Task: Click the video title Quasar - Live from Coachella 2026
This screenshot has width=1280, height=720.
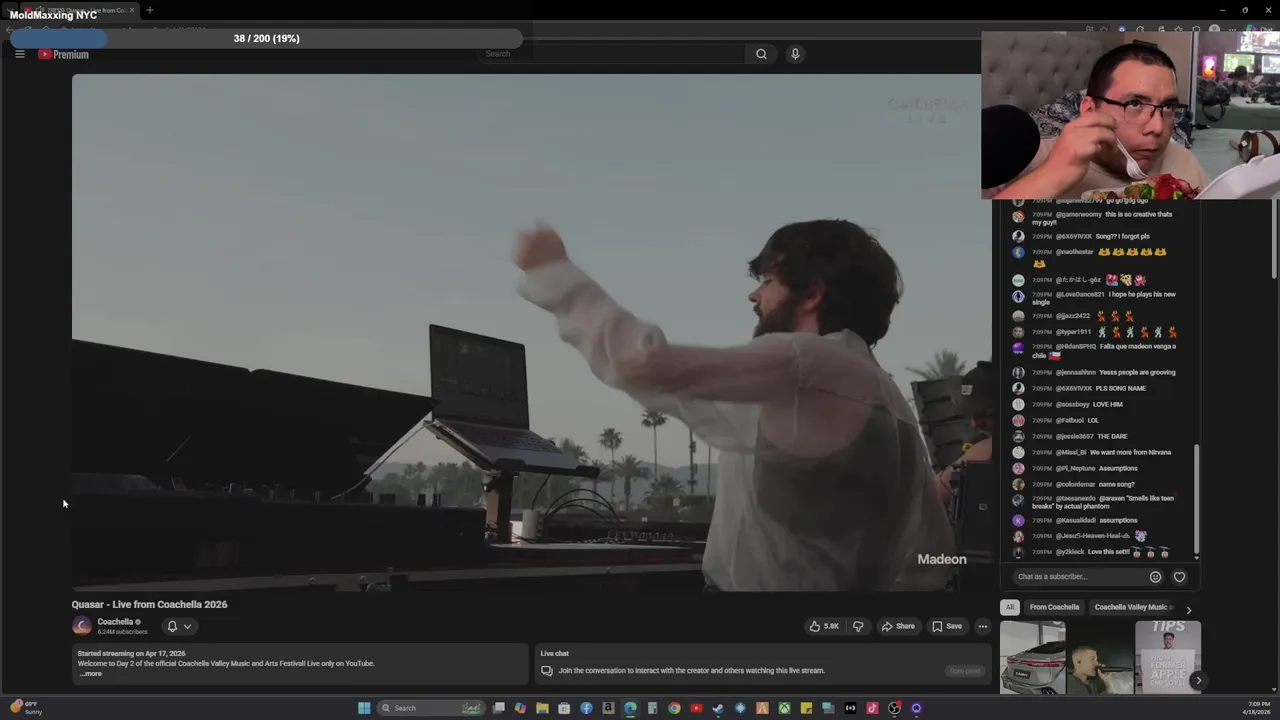Action: coord(149,604)
